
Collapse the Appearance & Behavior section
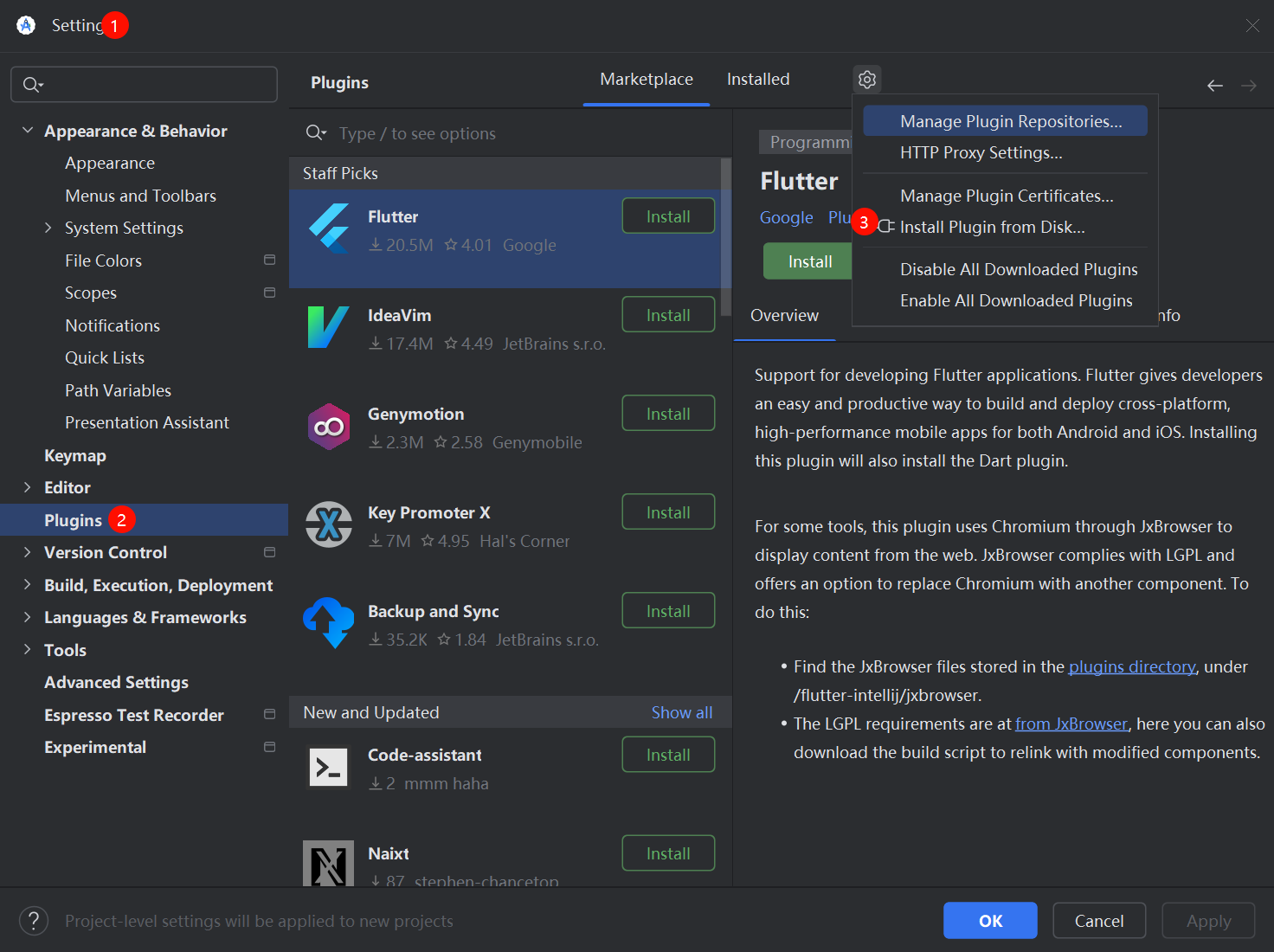coord(28,131)
